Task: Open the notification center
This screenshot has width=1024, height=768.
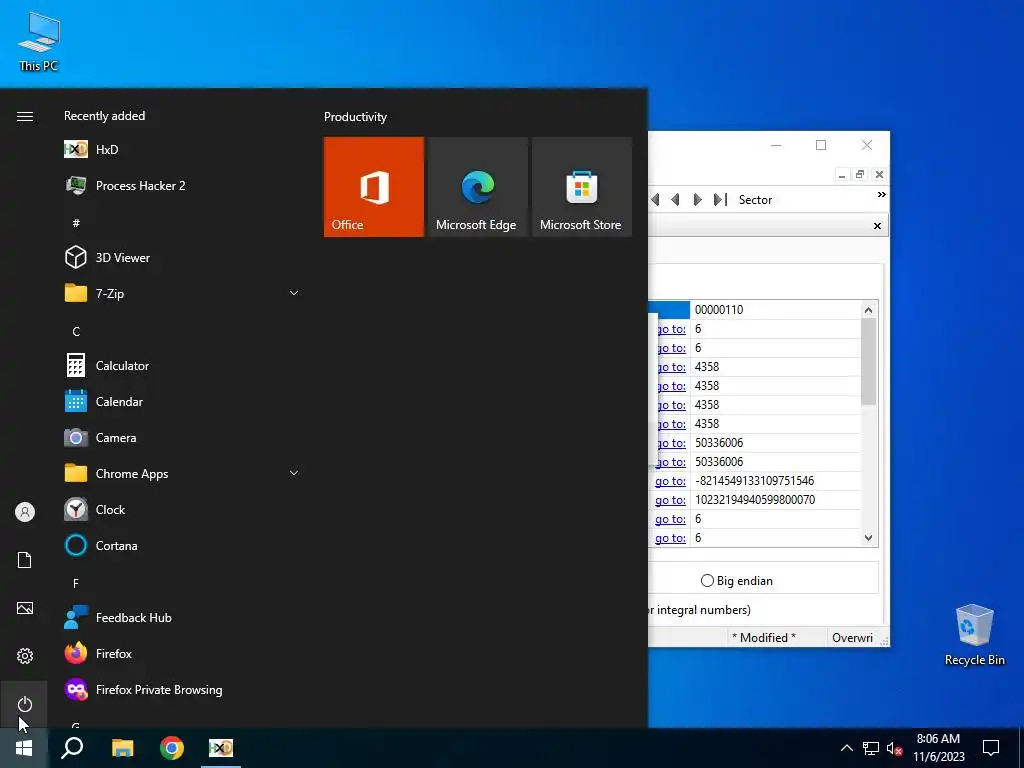Action: pos(991,748)
